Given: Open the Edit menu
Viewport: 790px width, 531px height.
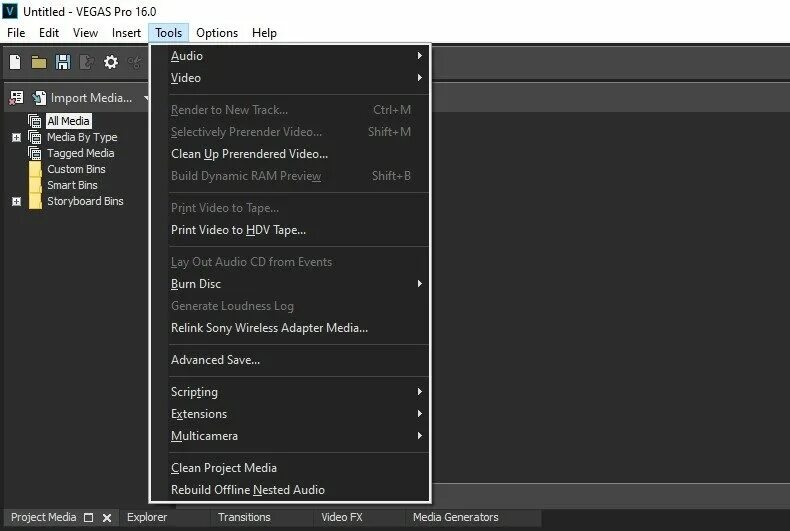Looking at the screenshot, I should tap(49, 33).
